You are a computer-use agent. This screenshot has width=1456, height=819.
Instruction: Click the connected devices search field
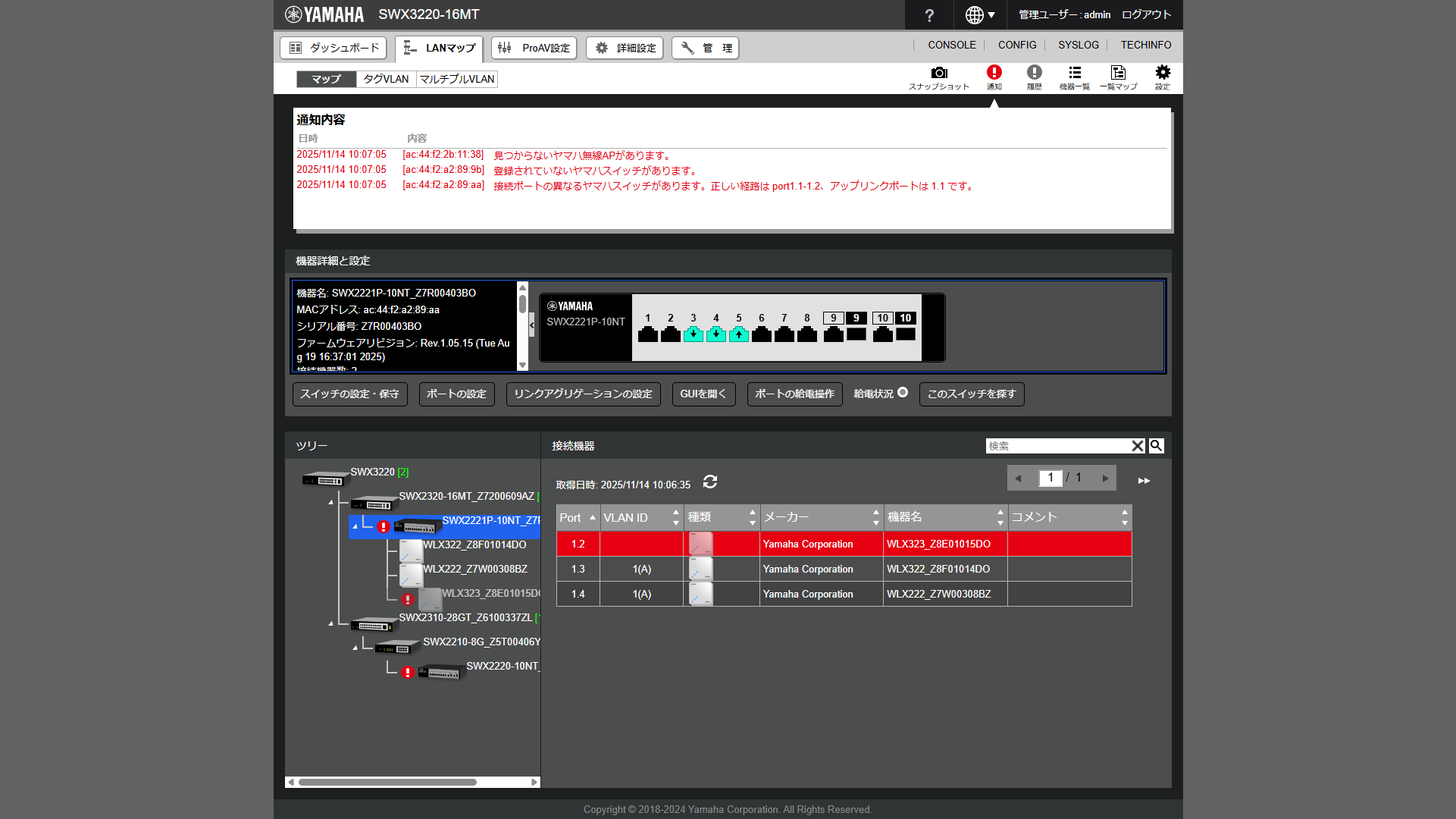[x=1057, y=446]
